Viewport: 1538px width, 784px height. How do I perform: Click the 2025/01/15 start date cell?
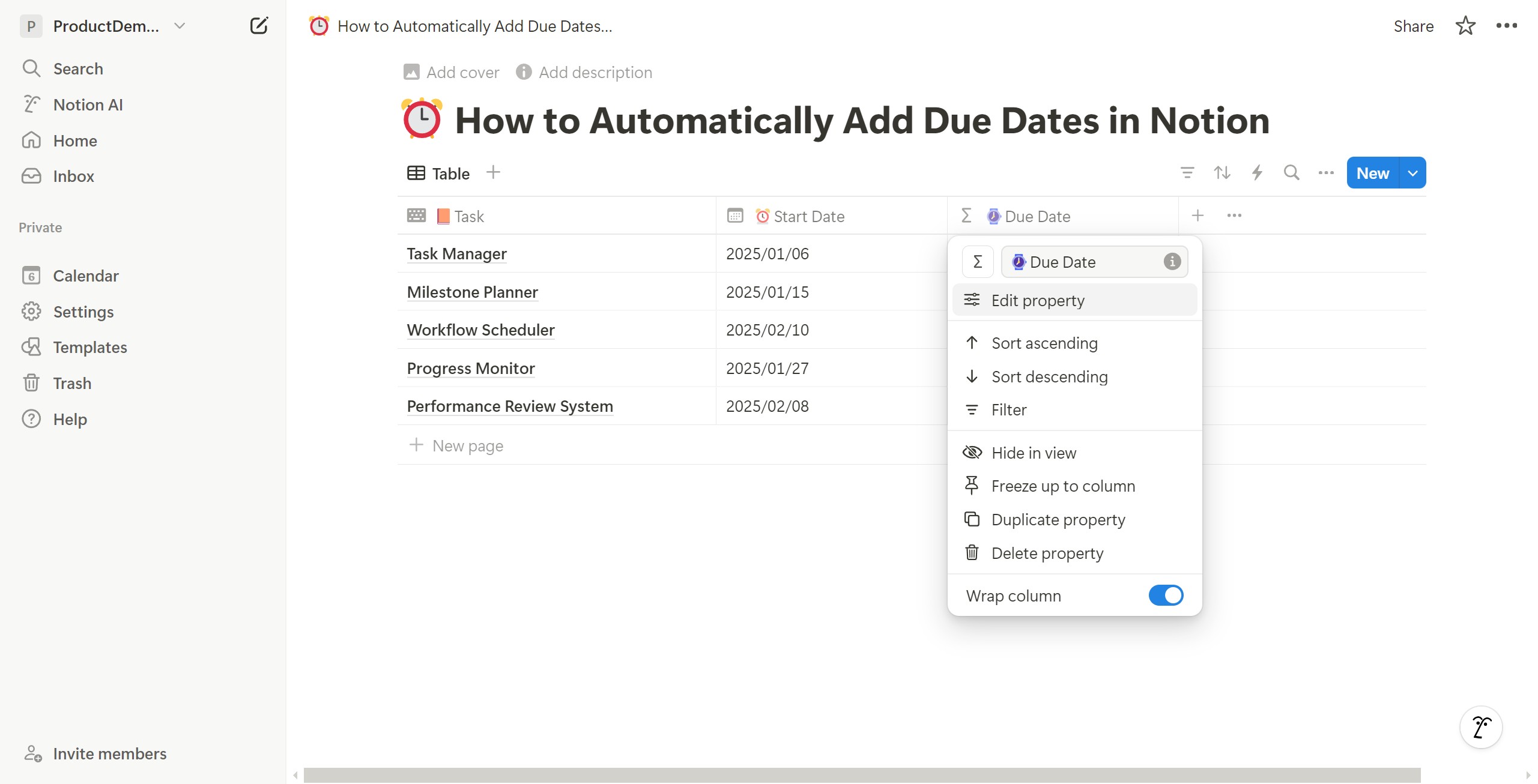click(x=832, y=292)
